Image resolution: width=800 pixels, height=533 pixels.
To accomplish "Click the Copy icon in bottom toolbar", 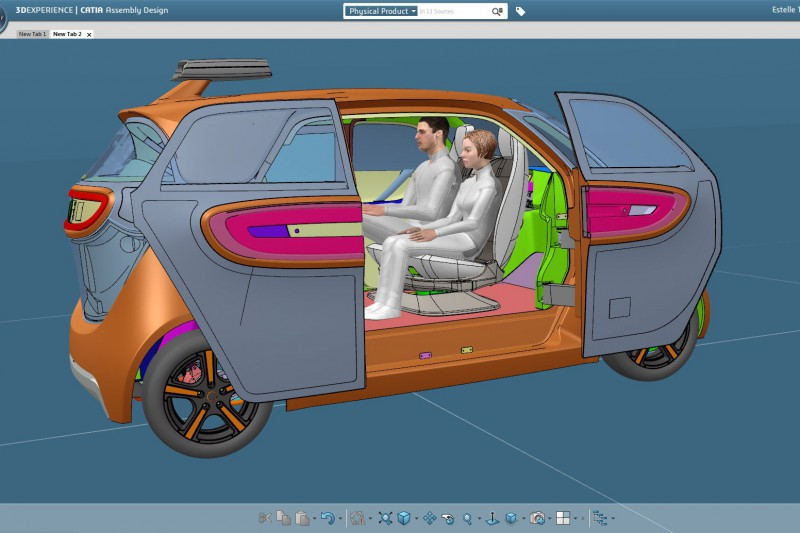I will [284, 517].
